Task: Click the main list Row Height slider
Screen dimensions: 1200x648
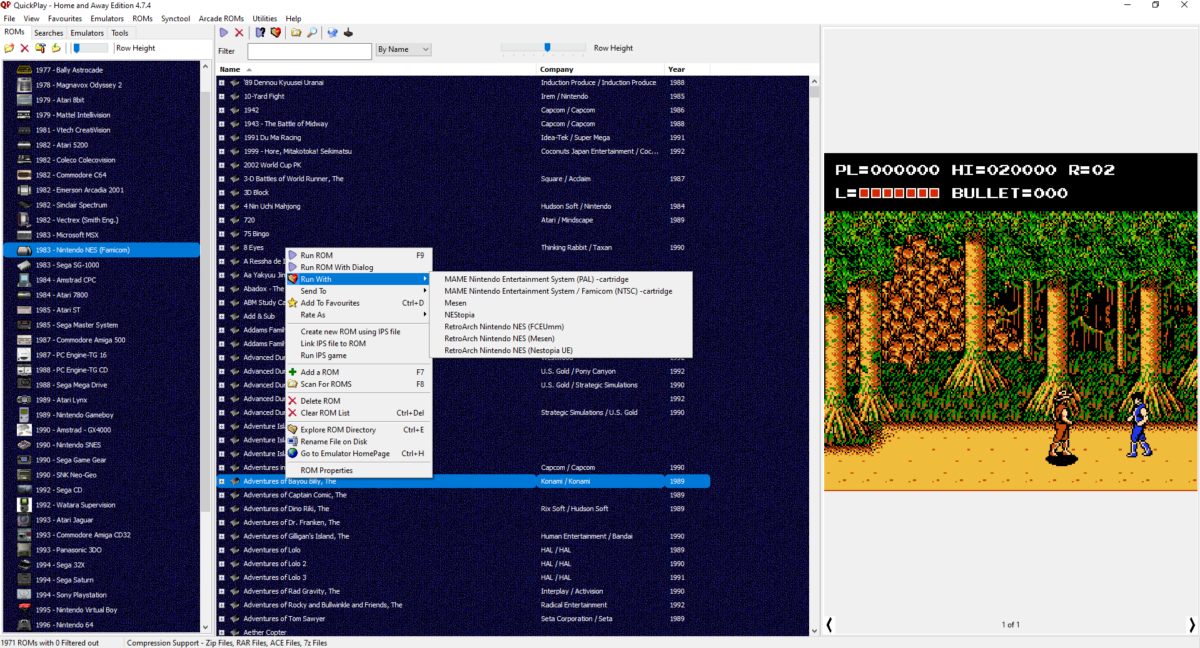Action: 544,47
